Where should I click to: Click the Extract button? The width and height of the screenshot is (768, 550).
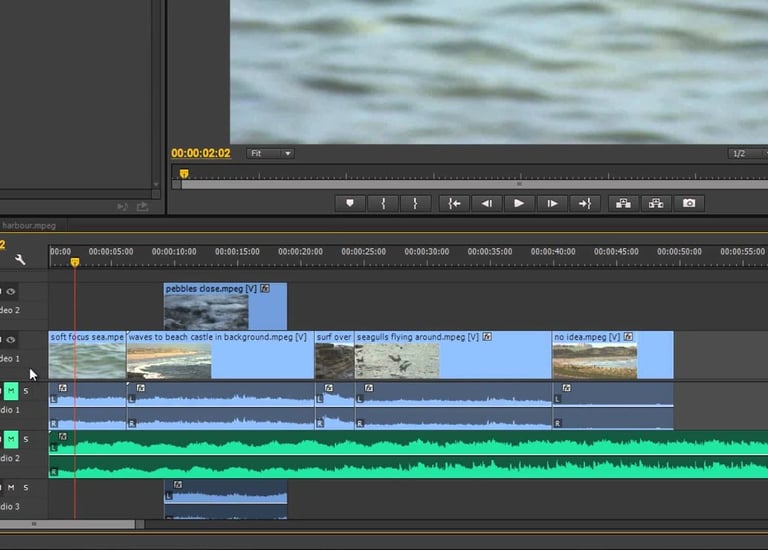click(656, 203)
